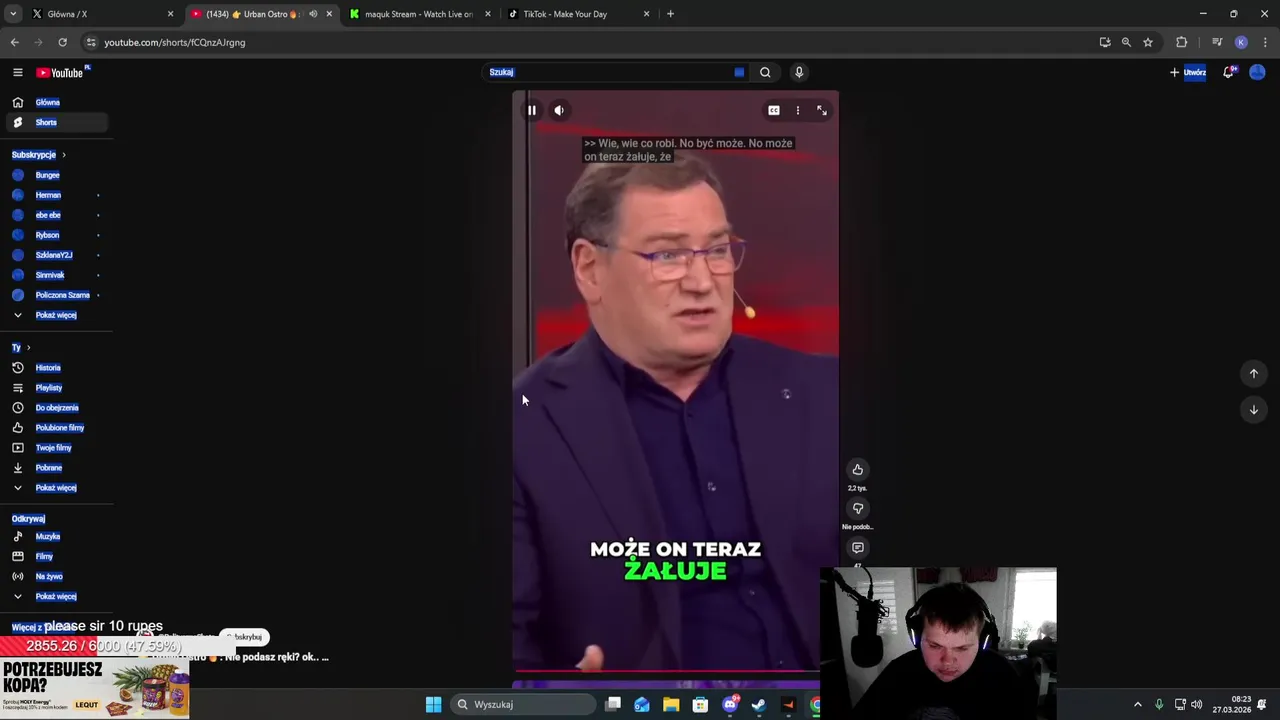Open the tab search dropdown arrow
Screen dimensions: 1280x720
tap(12, 14)
